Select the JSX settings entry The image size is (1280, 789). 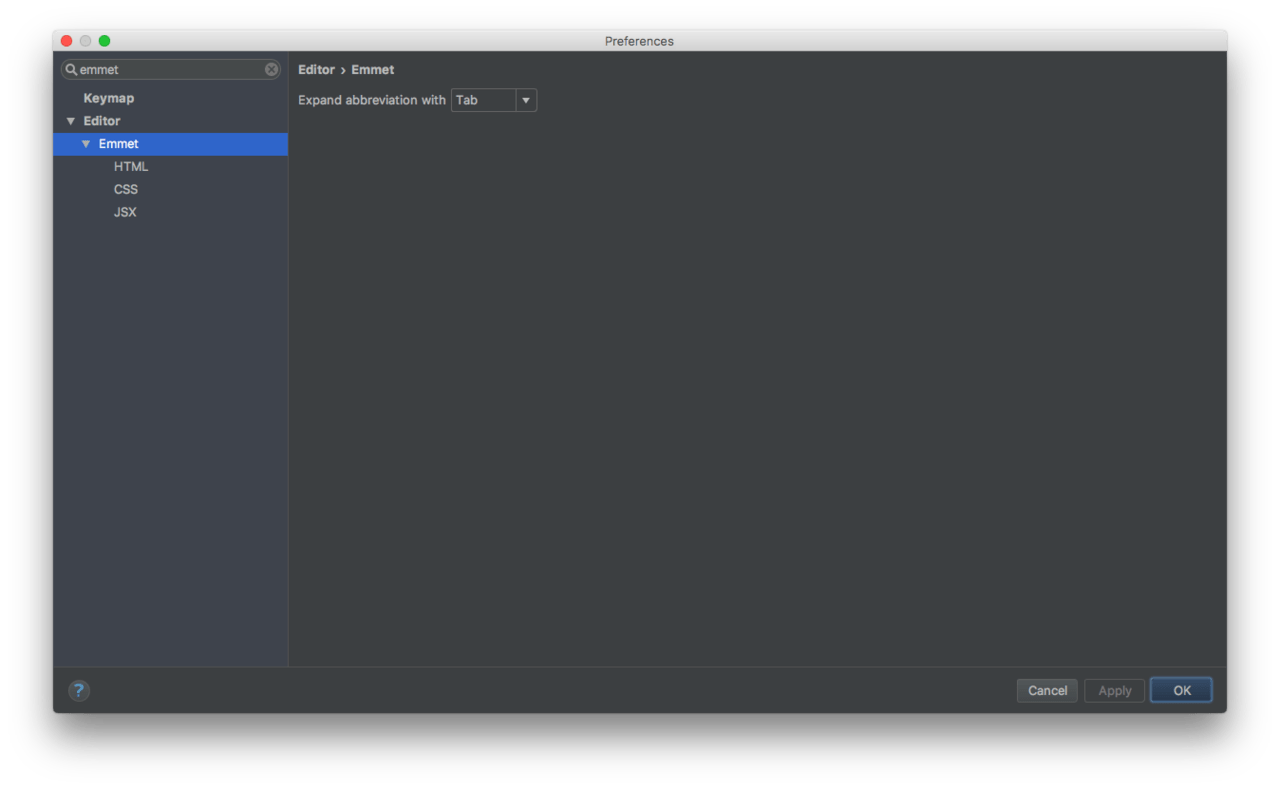(x=125, y=212)
